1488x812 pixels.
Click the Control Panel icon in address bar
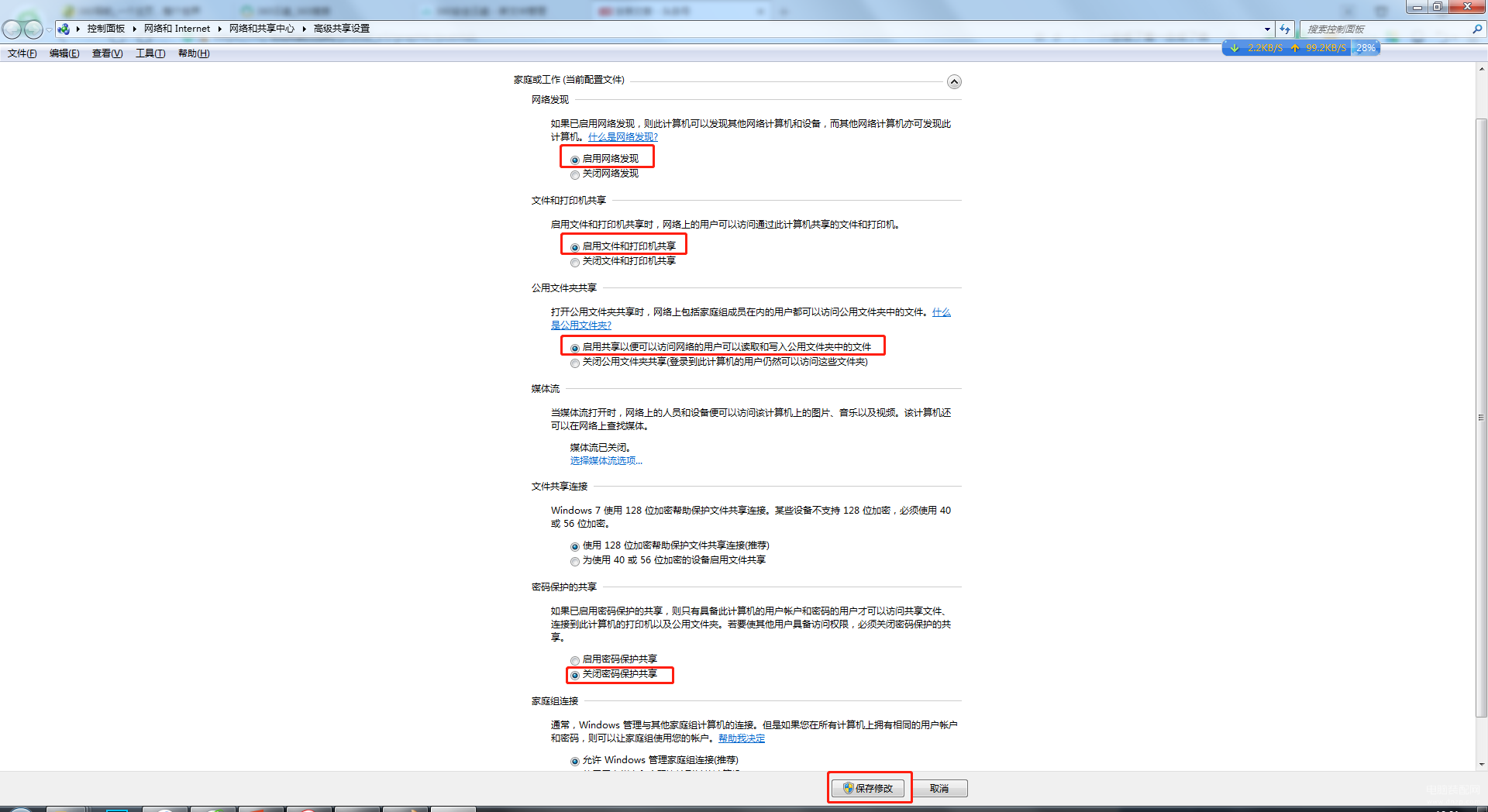(x=64, y=29)
